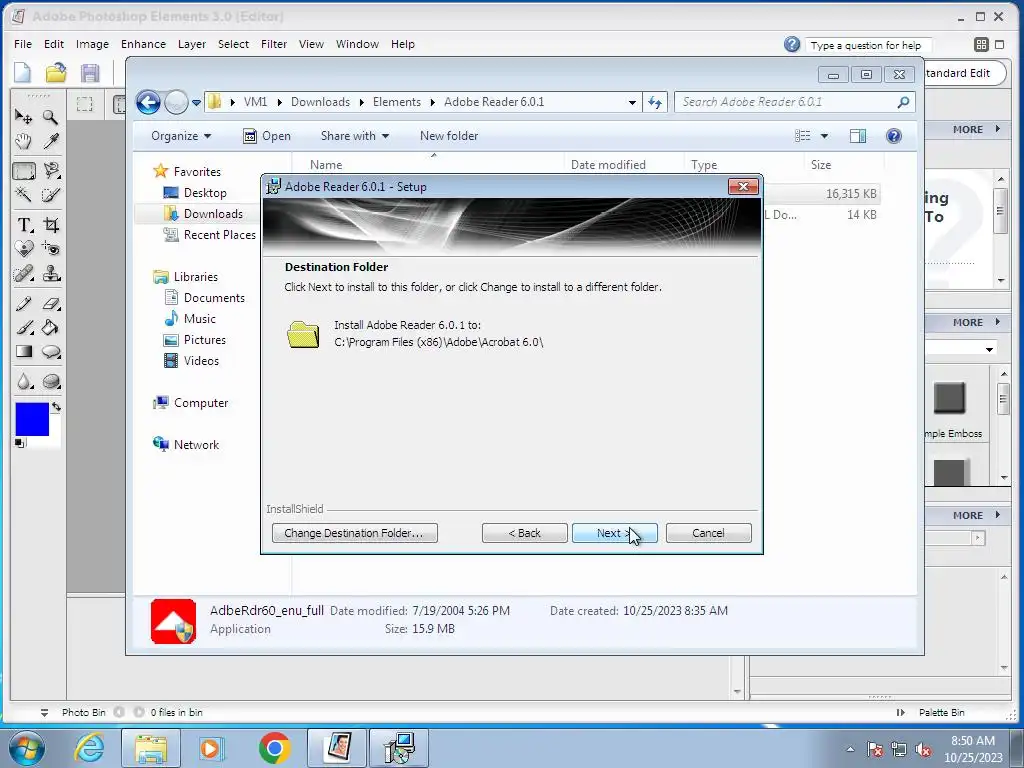This screenshot has height=768, width=1024.
Task: Open Internet Explorer from the taskbar
Action: click(x=89, y=748)
